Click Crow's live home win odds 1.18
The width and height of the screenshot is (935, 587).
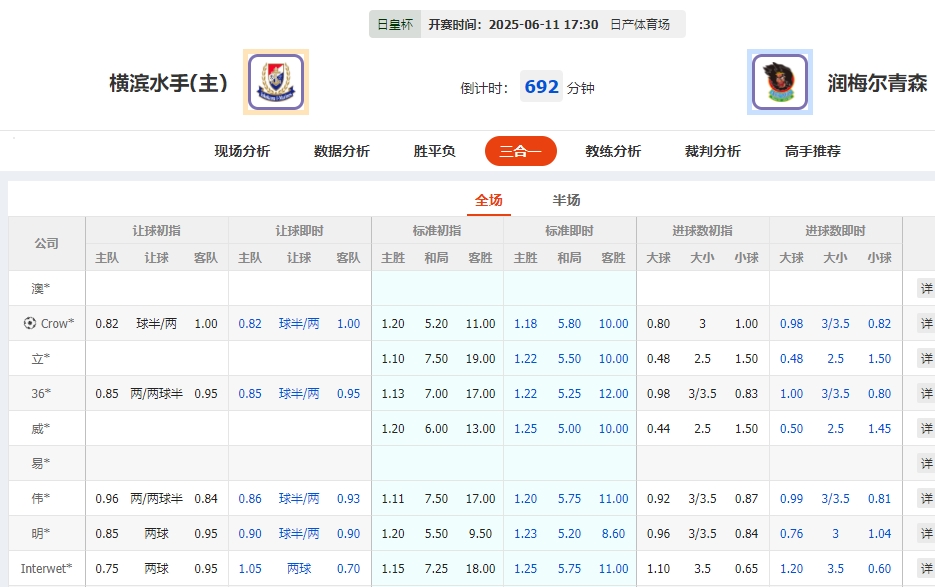526,323
